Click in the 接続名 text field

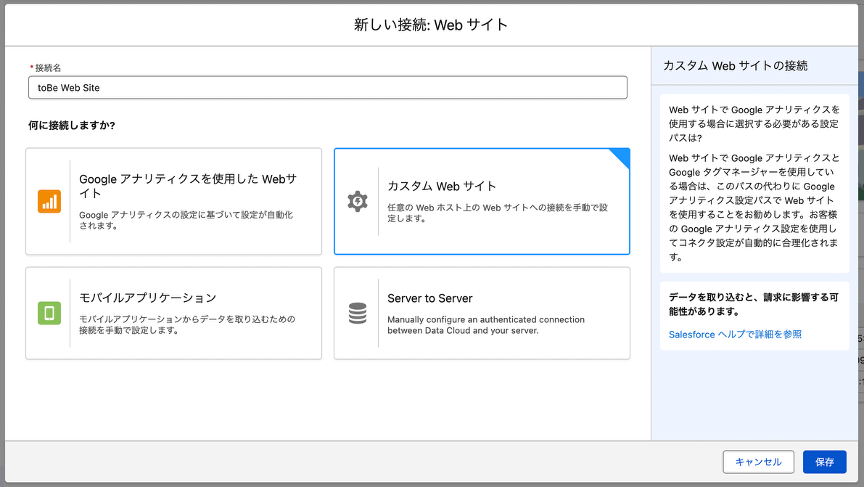328,88
